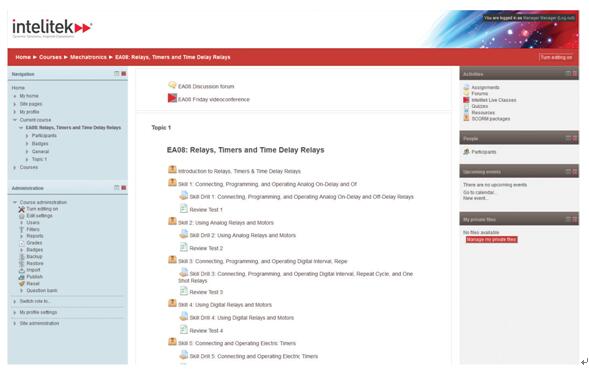This screenshot has width=589, height=373.
Task: Open the EA08 Discussion forum icon
Action: click(172, 85)
